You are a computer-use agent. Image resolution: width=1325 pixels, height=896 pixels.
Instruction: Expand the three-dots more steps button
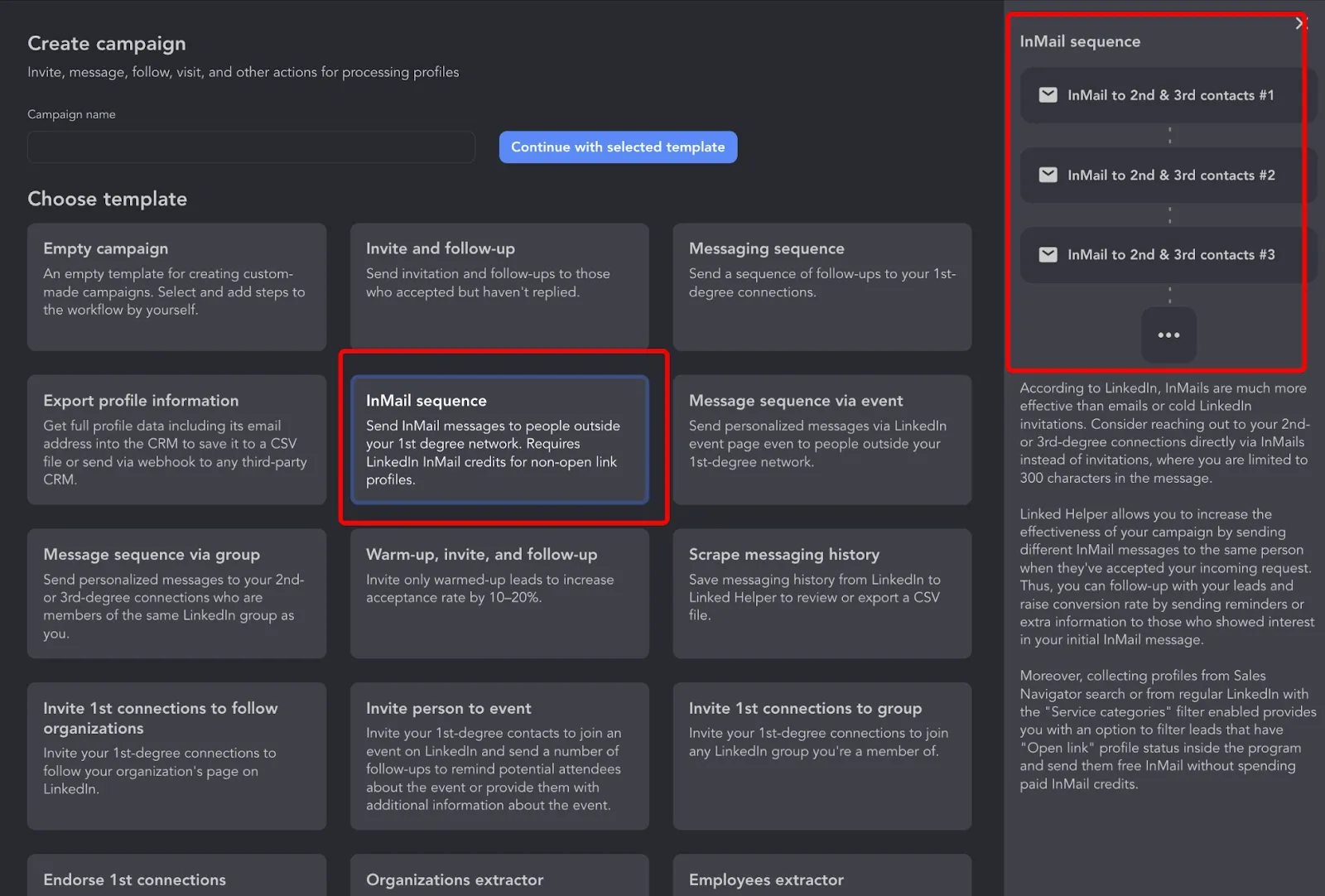[1168, 335]
